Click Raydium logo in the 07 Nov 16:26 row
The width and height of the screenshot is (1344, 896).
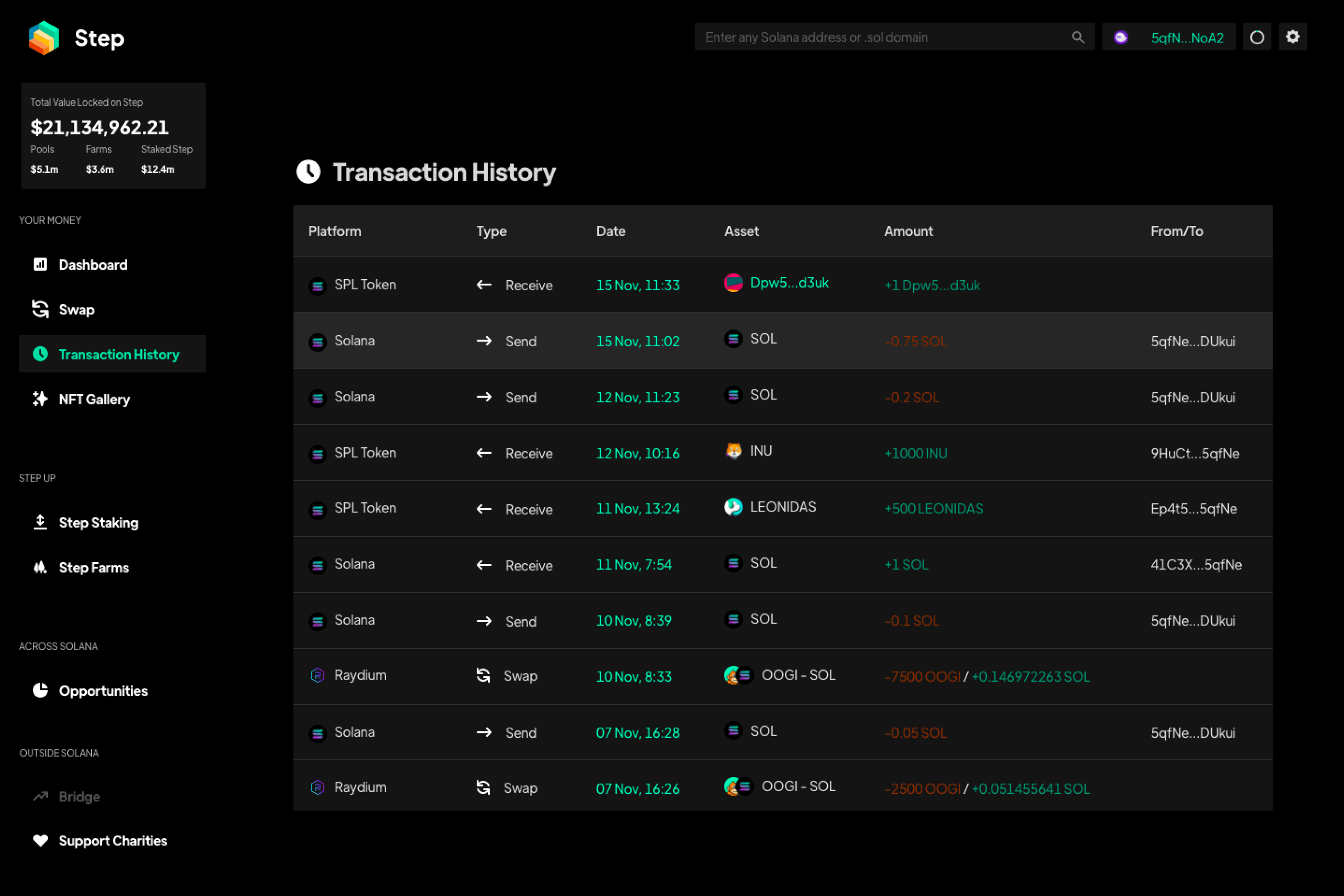(318, 788)
